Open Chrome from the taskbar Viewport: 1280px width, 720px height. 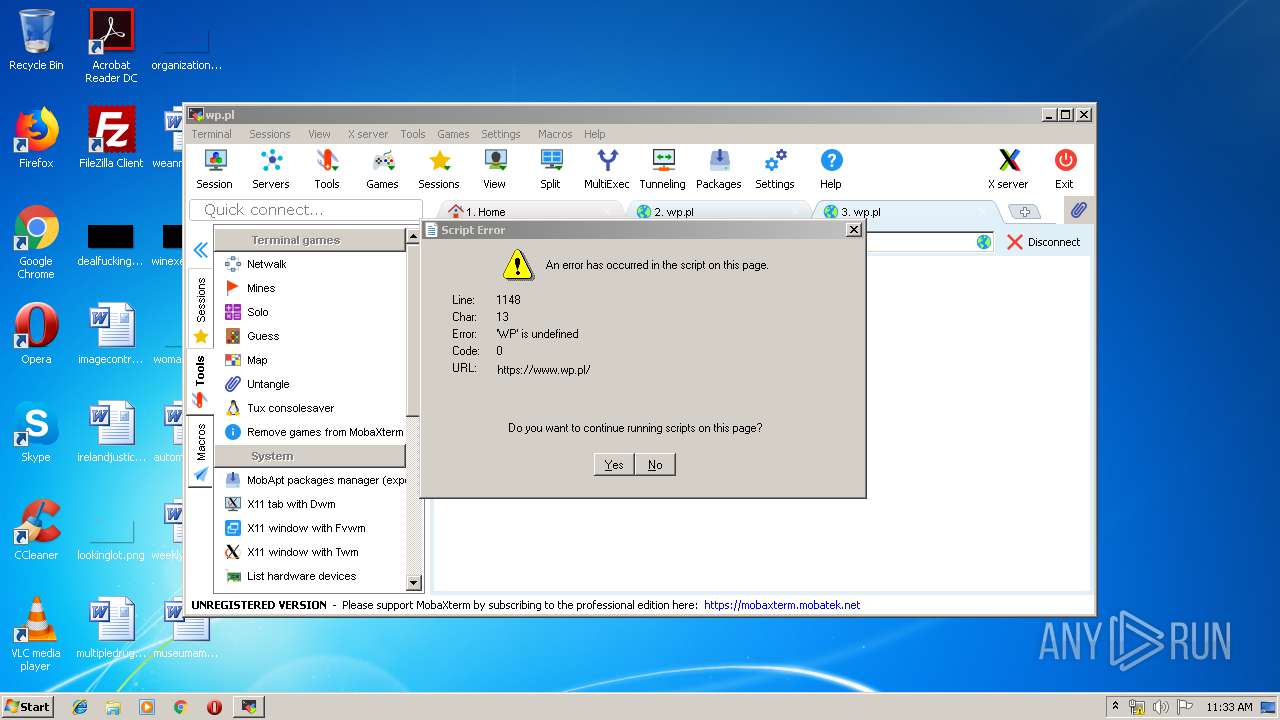(x=181, y=706)
